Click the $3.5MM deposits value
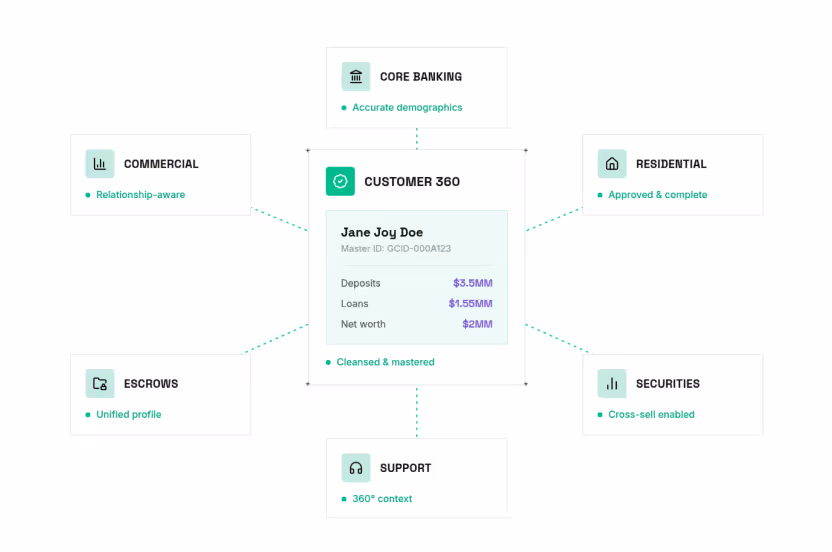This screenshot has height=552, width=832. (x=473, y=283)
